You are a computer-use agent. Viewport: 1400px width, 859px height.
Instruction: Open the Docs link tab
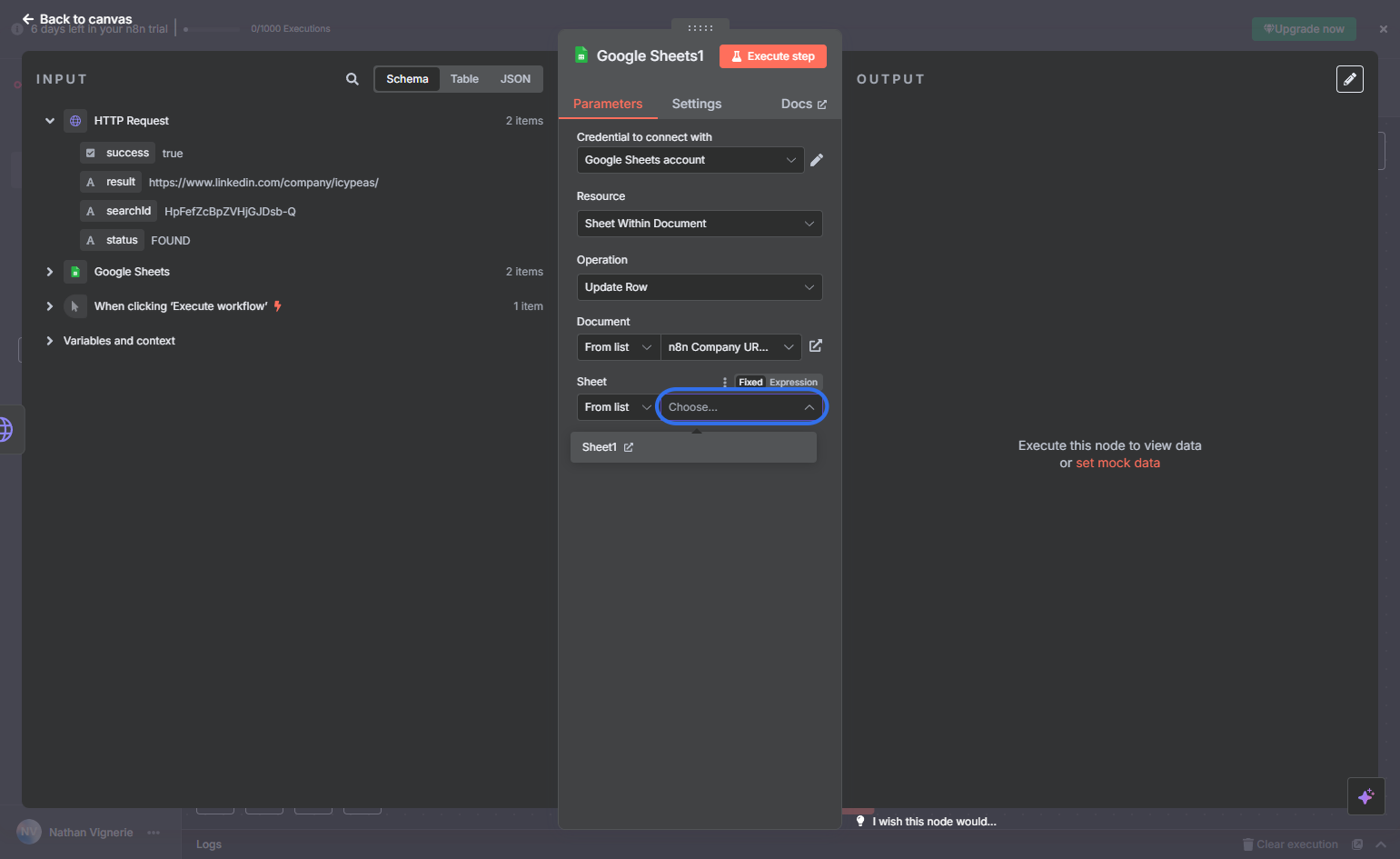tap(804, 104)
